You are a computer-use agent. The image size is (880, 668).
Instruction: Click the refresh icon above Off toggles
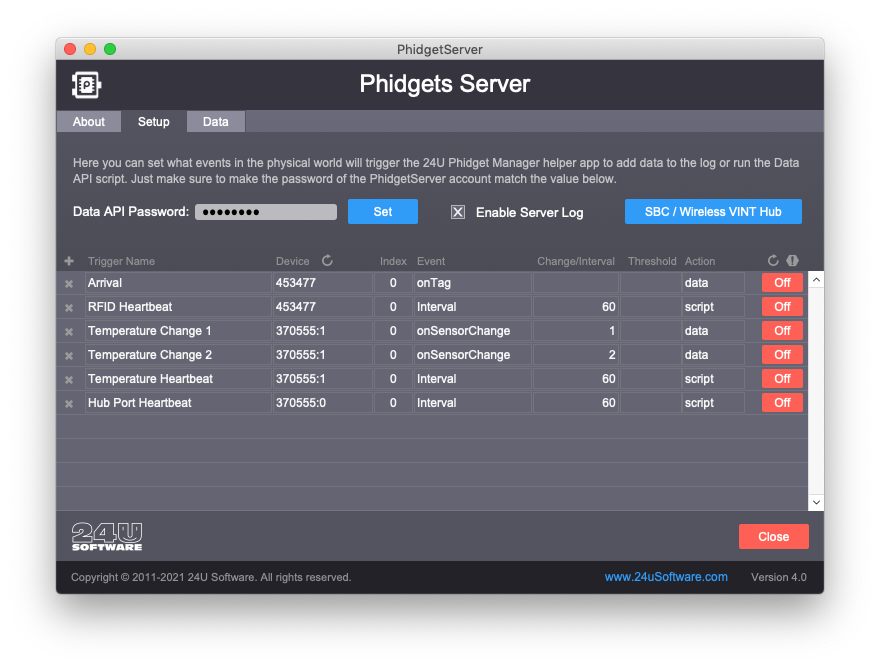(x=773, y=260)
